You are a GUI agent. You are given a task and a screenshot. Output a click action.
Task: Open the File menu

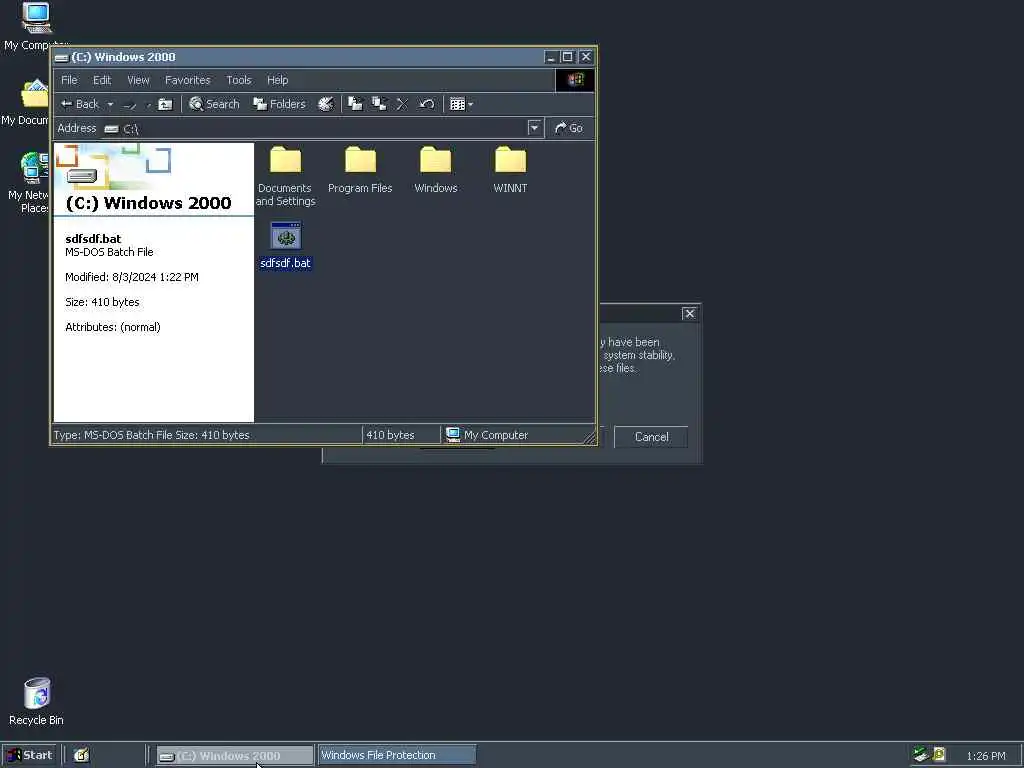click(x=69, y=80)
